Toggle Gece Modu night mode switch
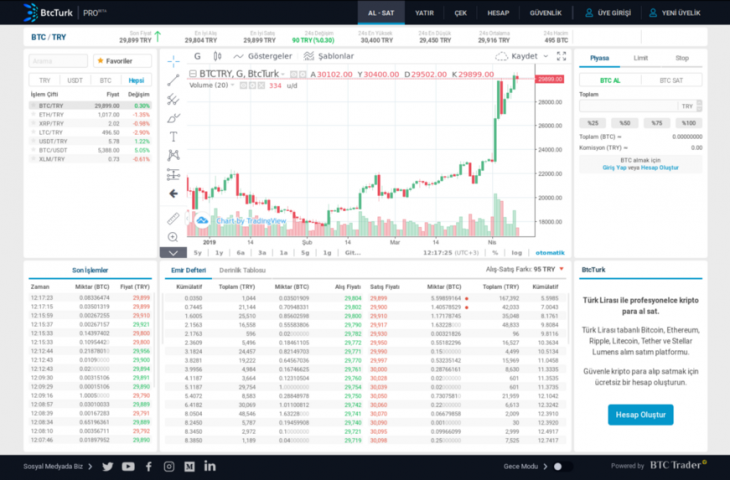The image size is (730, 480). pyautogui.click(x=562, y=466)
